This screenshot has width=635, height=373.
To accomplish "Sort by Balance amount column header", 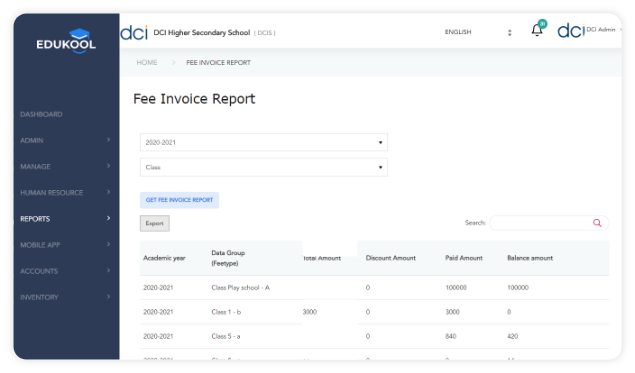I will pyautogui.click(x=530, y=258).
